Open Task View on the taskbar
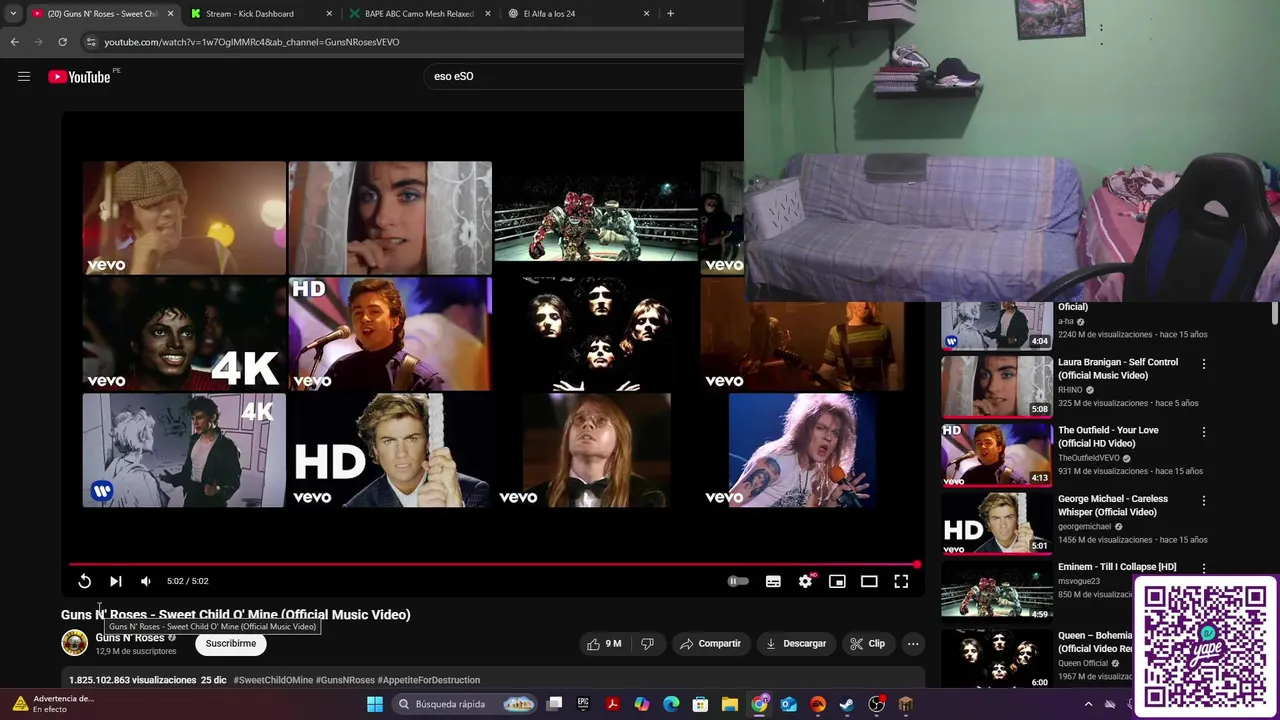The height and width of the screenshot is (720, 1280). pos(555,704)
